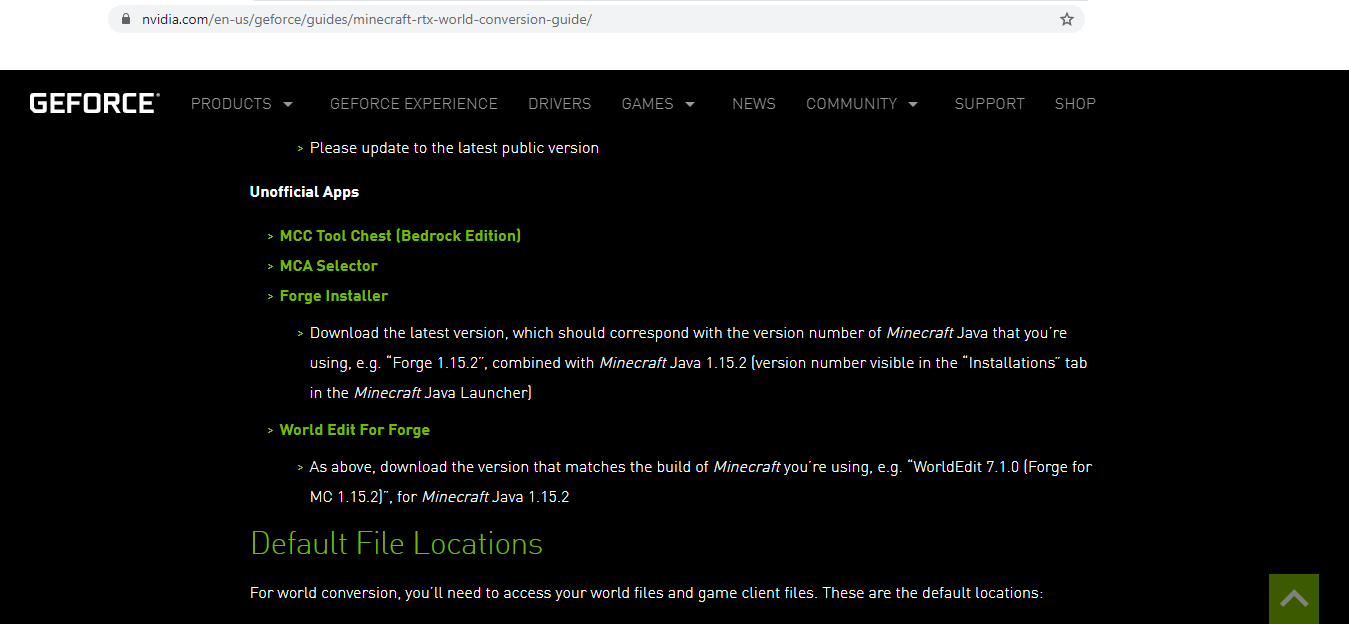Open the MCA Selector link

(x=329, y=266)
